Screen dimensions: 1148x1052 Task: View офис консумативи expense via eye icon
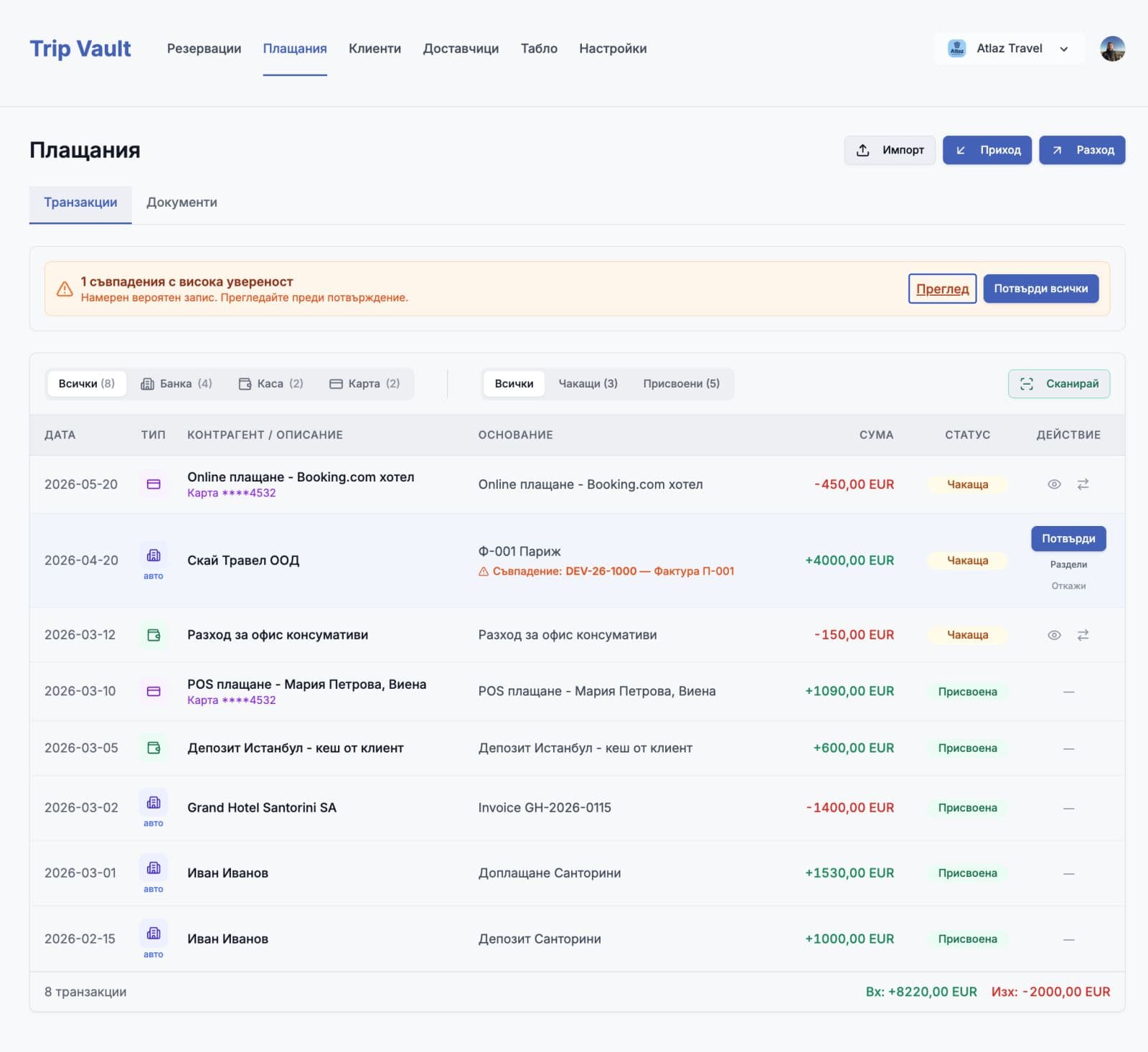pyautogui.click(x=1054, y=635)
